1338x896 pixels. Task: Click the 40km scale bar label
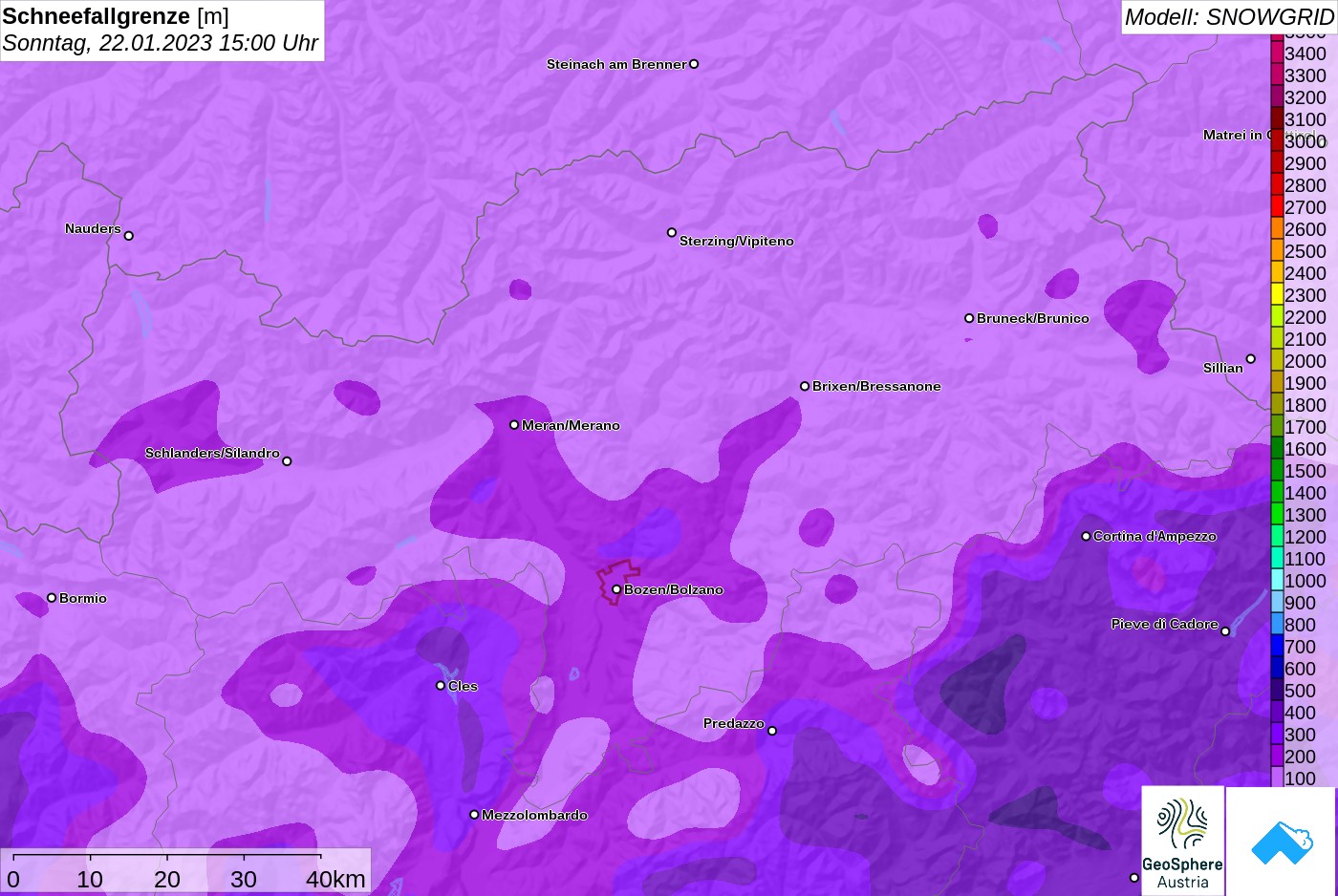[335, 880]
